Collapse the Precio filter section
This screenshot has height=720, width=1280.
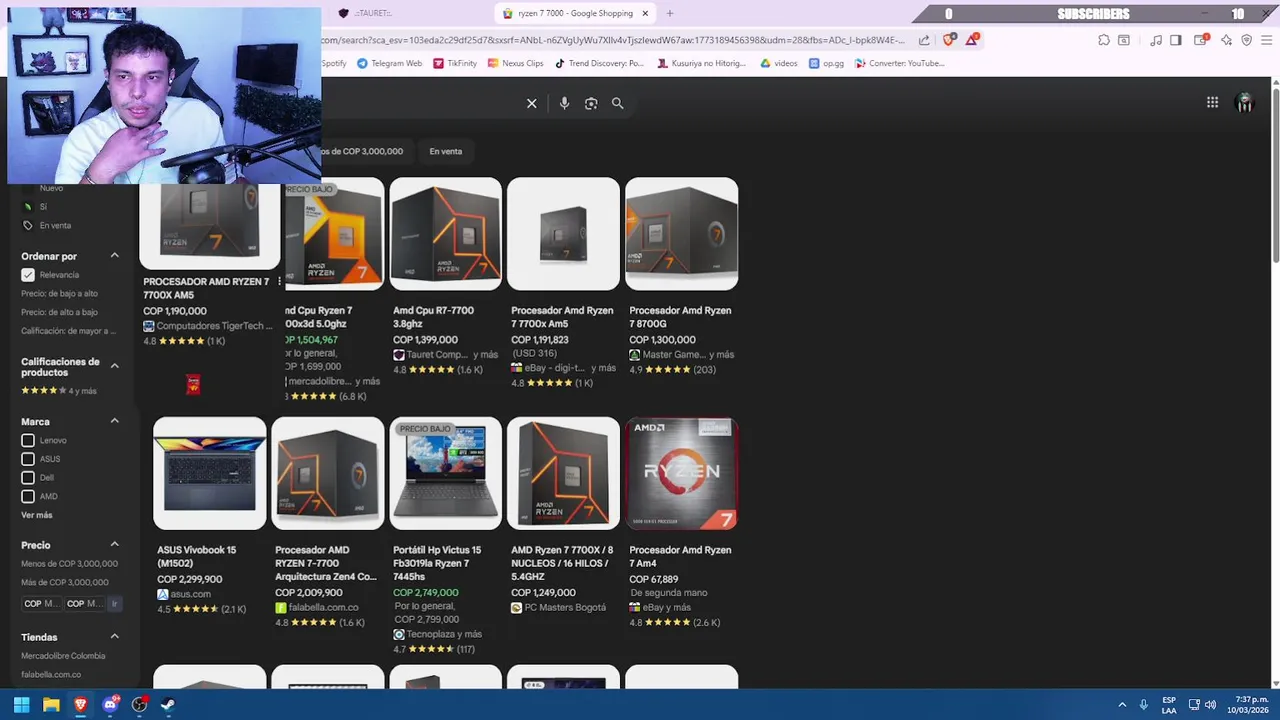(114, 545)
